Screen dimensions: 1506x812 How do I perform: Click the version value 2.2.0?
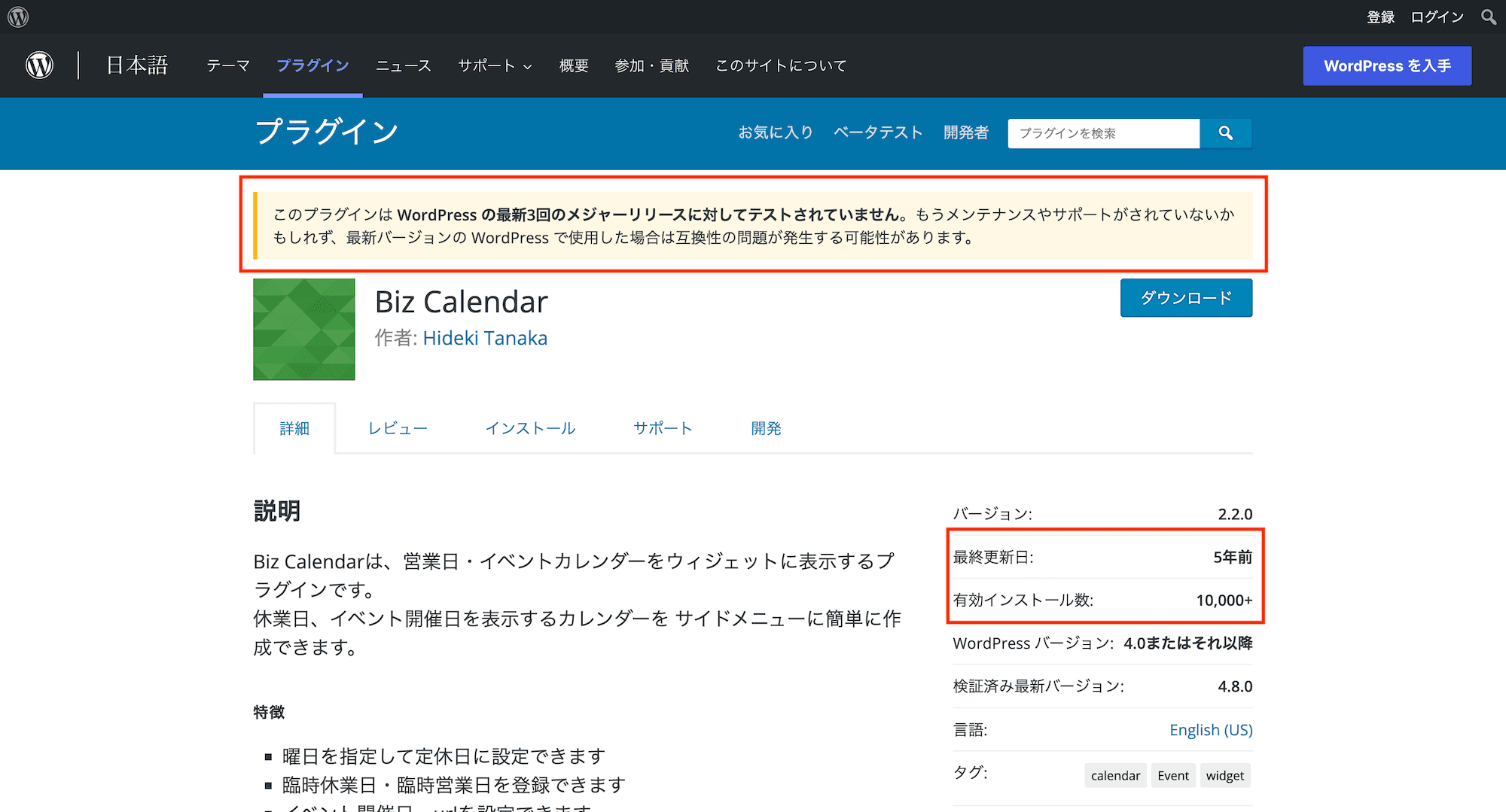coord(1235,514)
